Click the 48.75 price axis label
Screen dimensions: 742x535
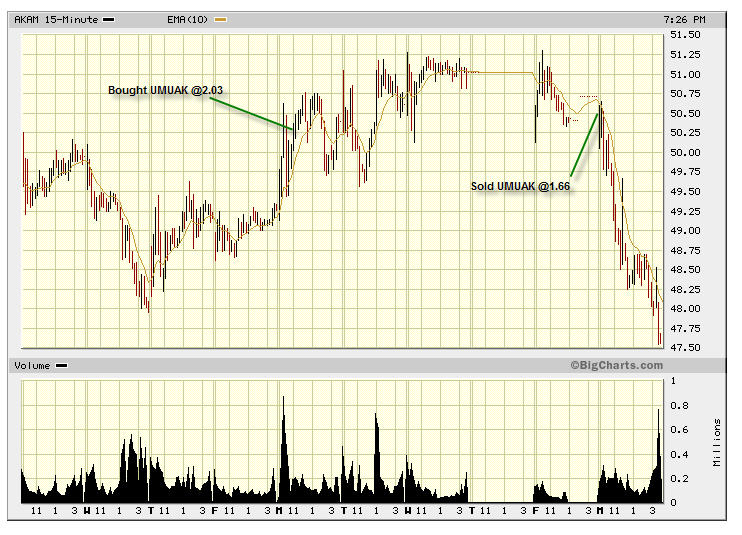(685, 251)
